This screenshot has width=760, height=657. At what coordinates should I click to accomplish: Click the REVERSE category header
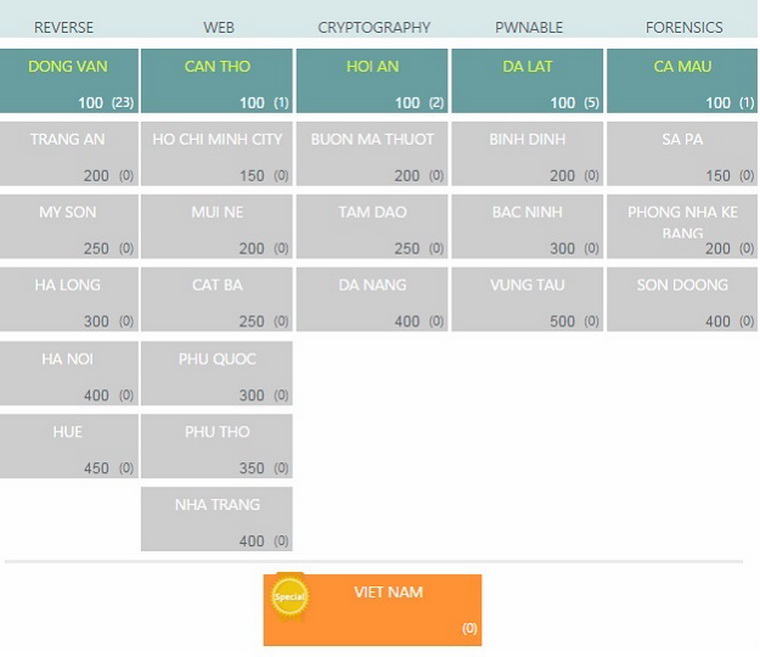pyautogui.click(x=64, y=27)
